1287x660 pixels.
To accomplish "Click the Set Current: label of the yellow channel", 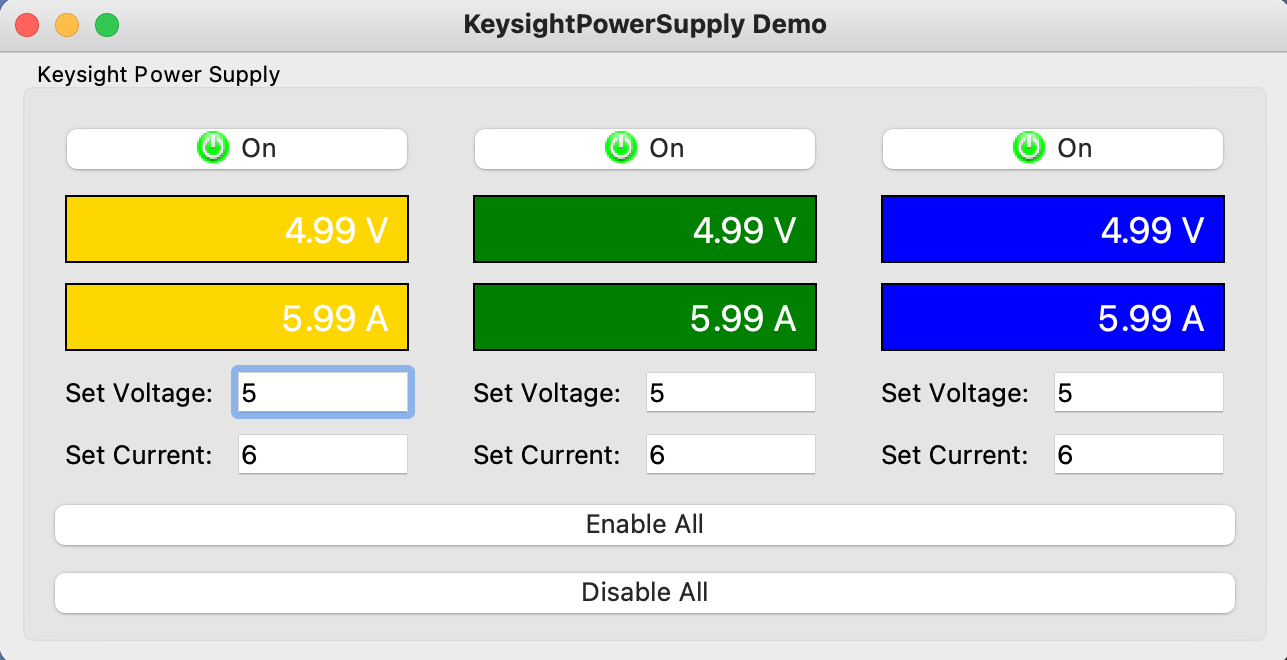I will (139, 455).
